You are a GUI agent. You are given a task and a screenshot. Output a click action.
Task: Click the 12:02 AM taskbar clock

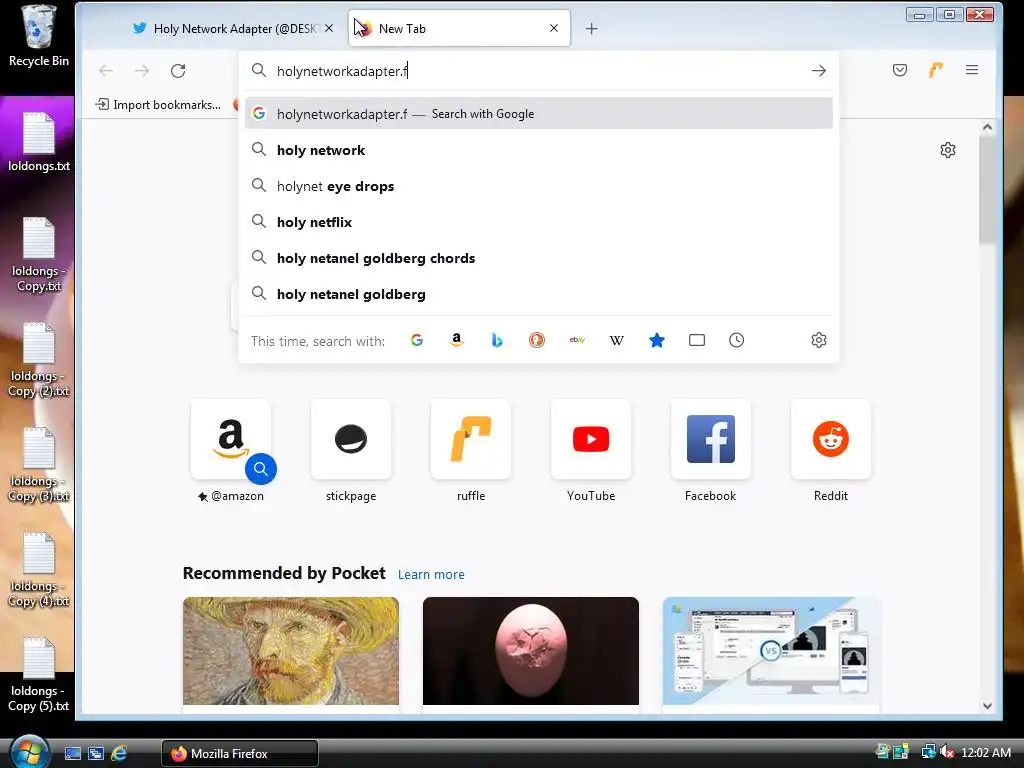pyautogui.click(x=986, y=753)
